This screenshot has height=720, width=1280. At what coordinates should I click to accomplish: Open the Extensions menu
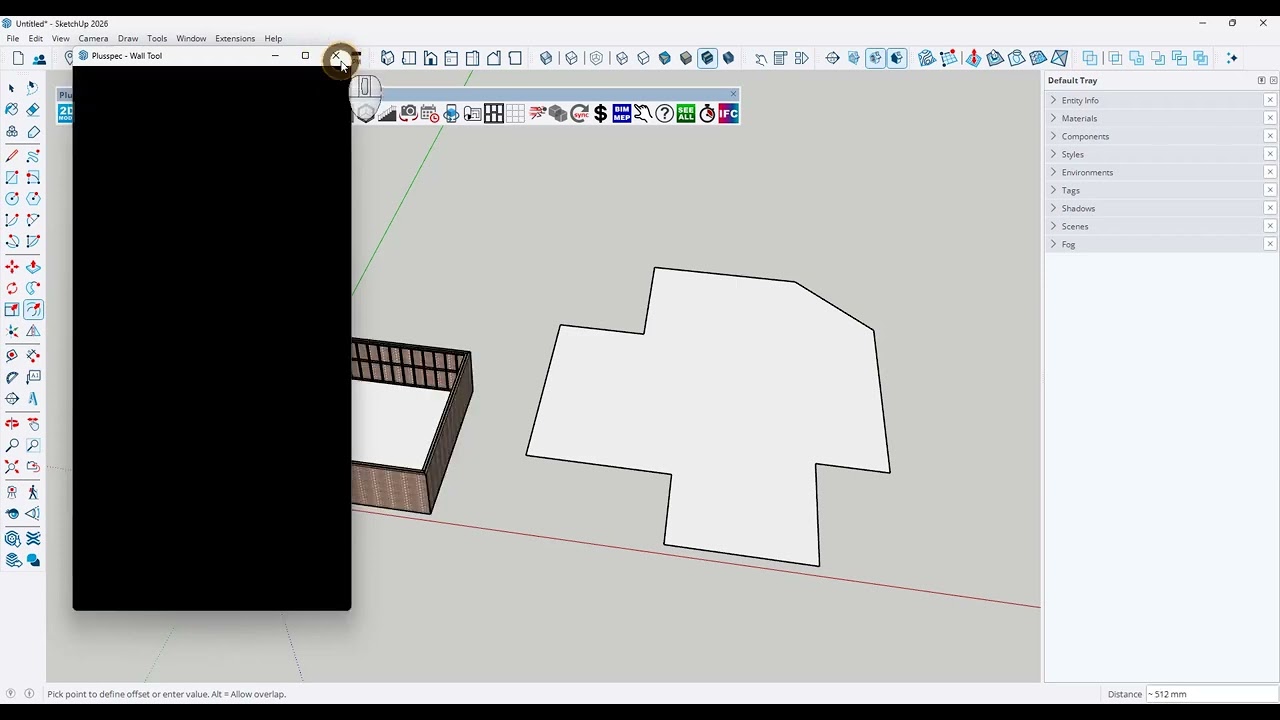point(235,39)
